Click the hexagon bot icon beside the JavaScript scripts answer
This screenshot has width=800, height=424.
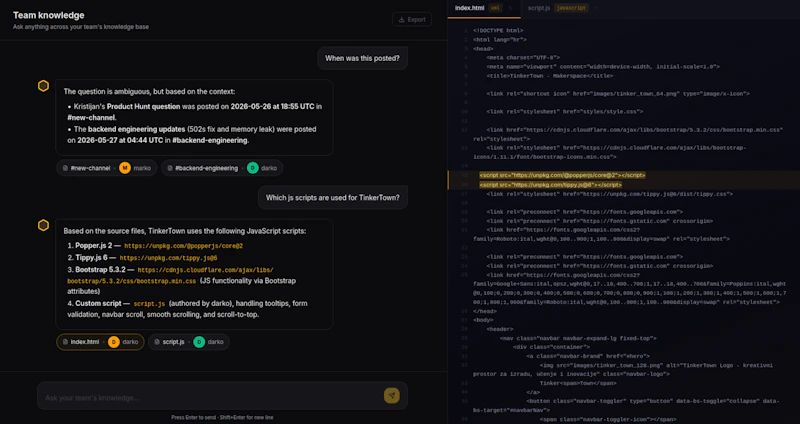[43, 225]
